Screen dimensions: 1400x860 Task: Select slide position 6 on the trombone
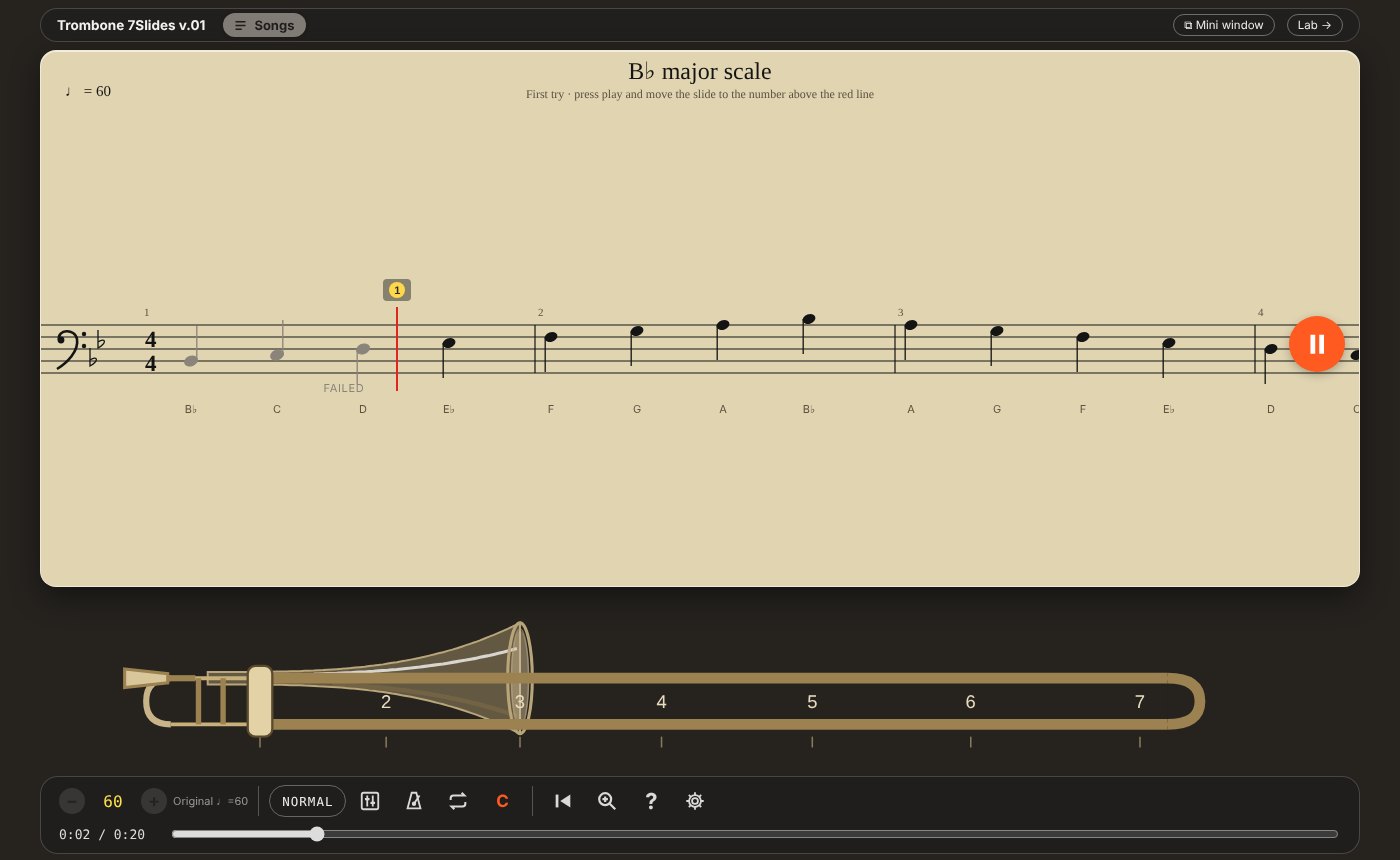click(x=970, y=702)
